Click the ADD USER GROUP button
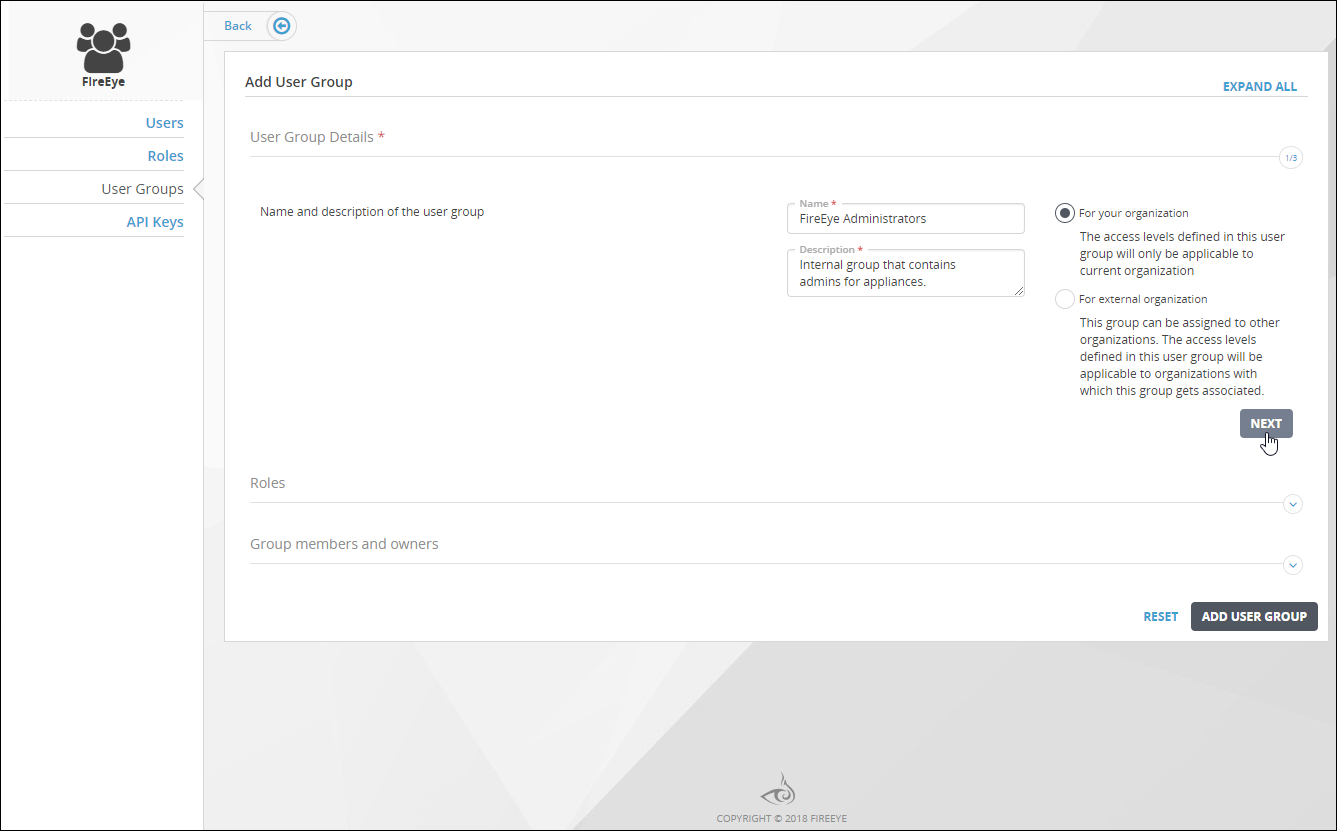 click(1254, 616)
